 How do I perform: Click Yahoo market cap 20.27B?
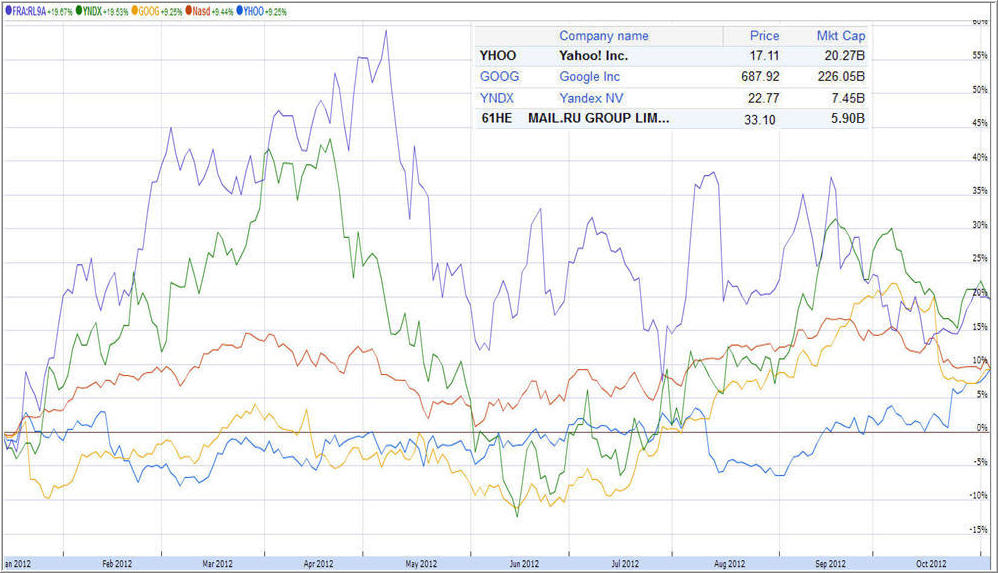click(845, 55)
